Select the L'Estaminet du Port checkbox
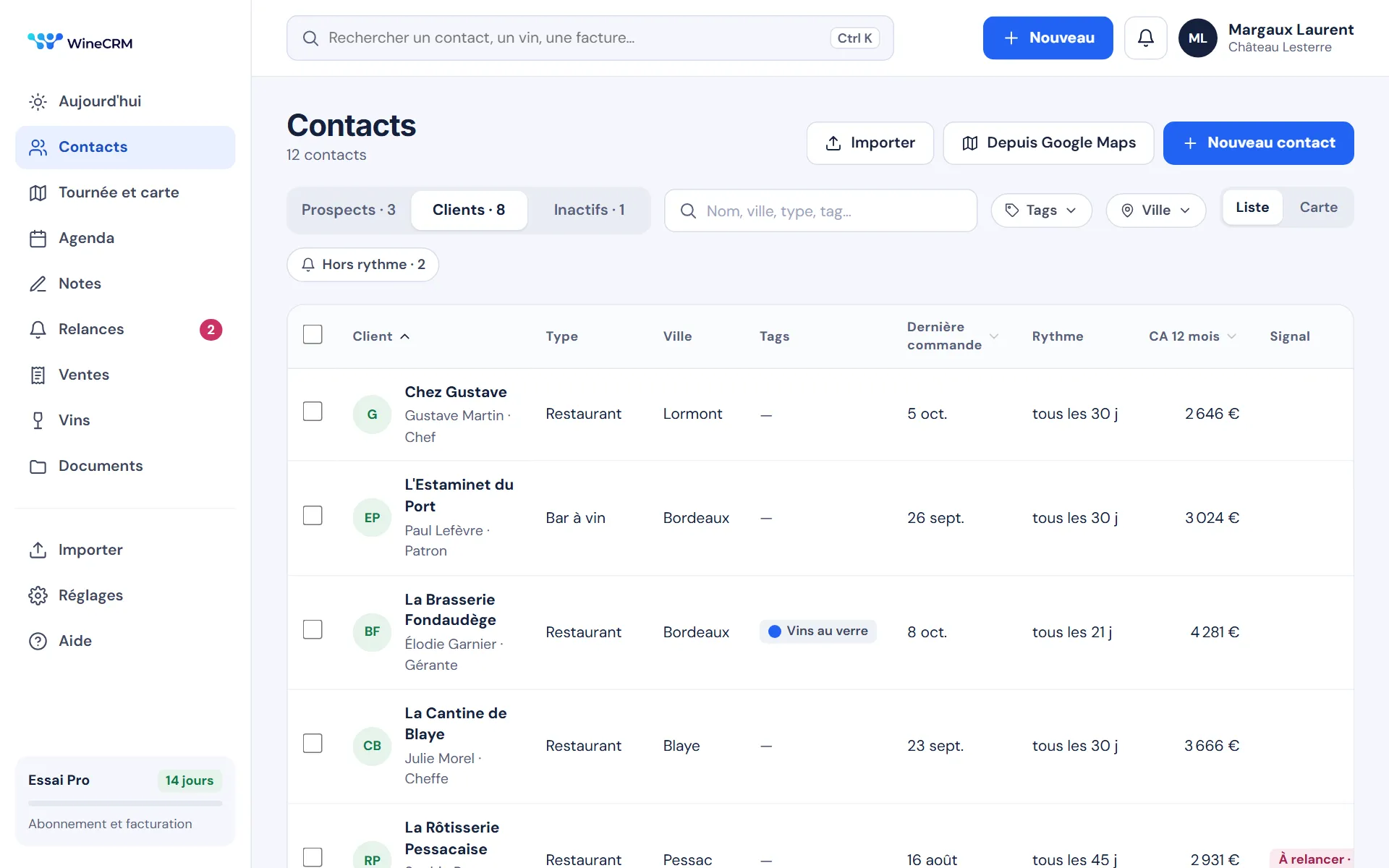Screen dimensions: 1389x868 313,516
